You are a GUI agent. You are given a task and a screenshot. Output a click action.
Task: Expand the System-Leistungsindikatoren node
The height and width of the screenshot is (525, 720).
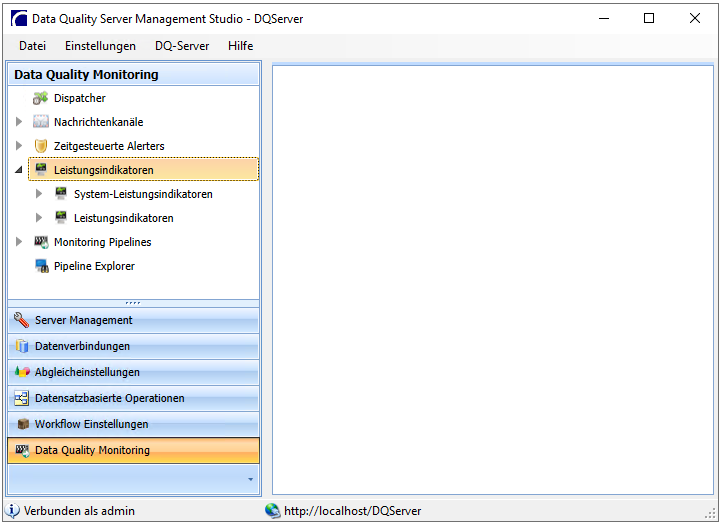coord(39,194)
